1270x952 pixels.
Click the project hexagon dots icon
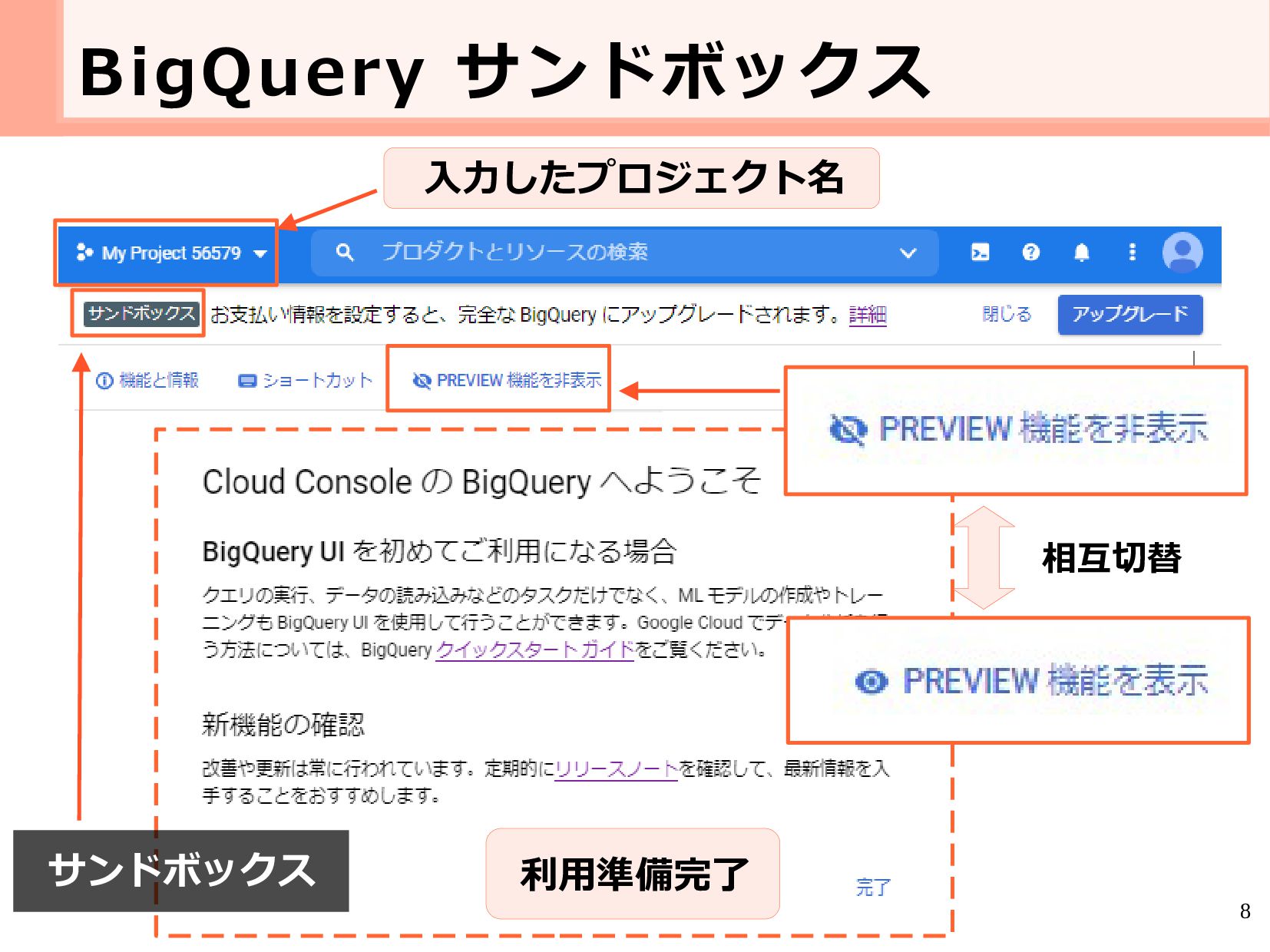(84, 253)
